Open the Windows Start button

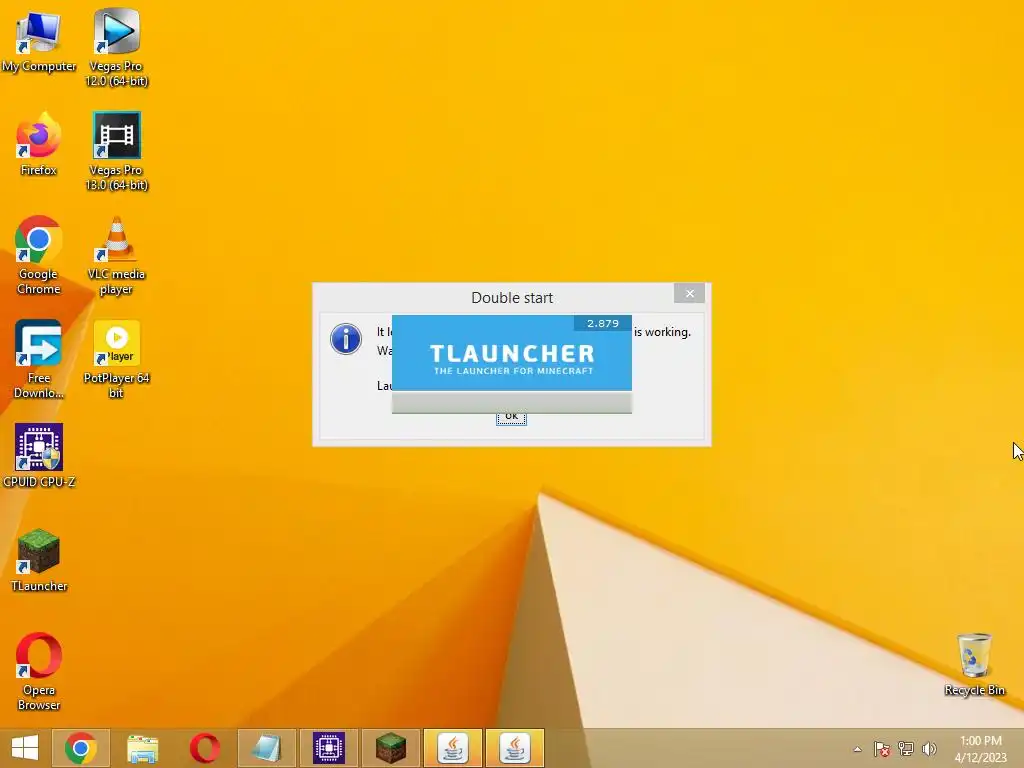coord(25,748)
